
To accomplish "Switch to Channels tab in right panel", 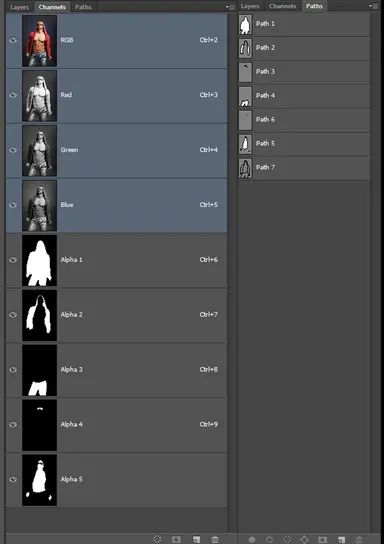I will (x=282, y=6).
